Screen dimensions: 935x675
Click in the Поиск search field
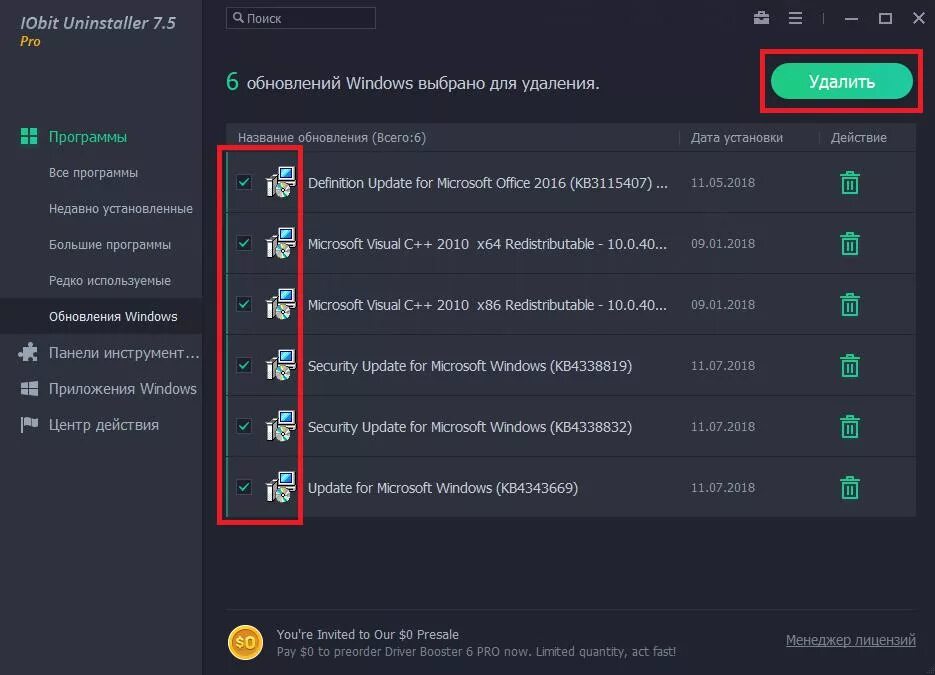301,18
